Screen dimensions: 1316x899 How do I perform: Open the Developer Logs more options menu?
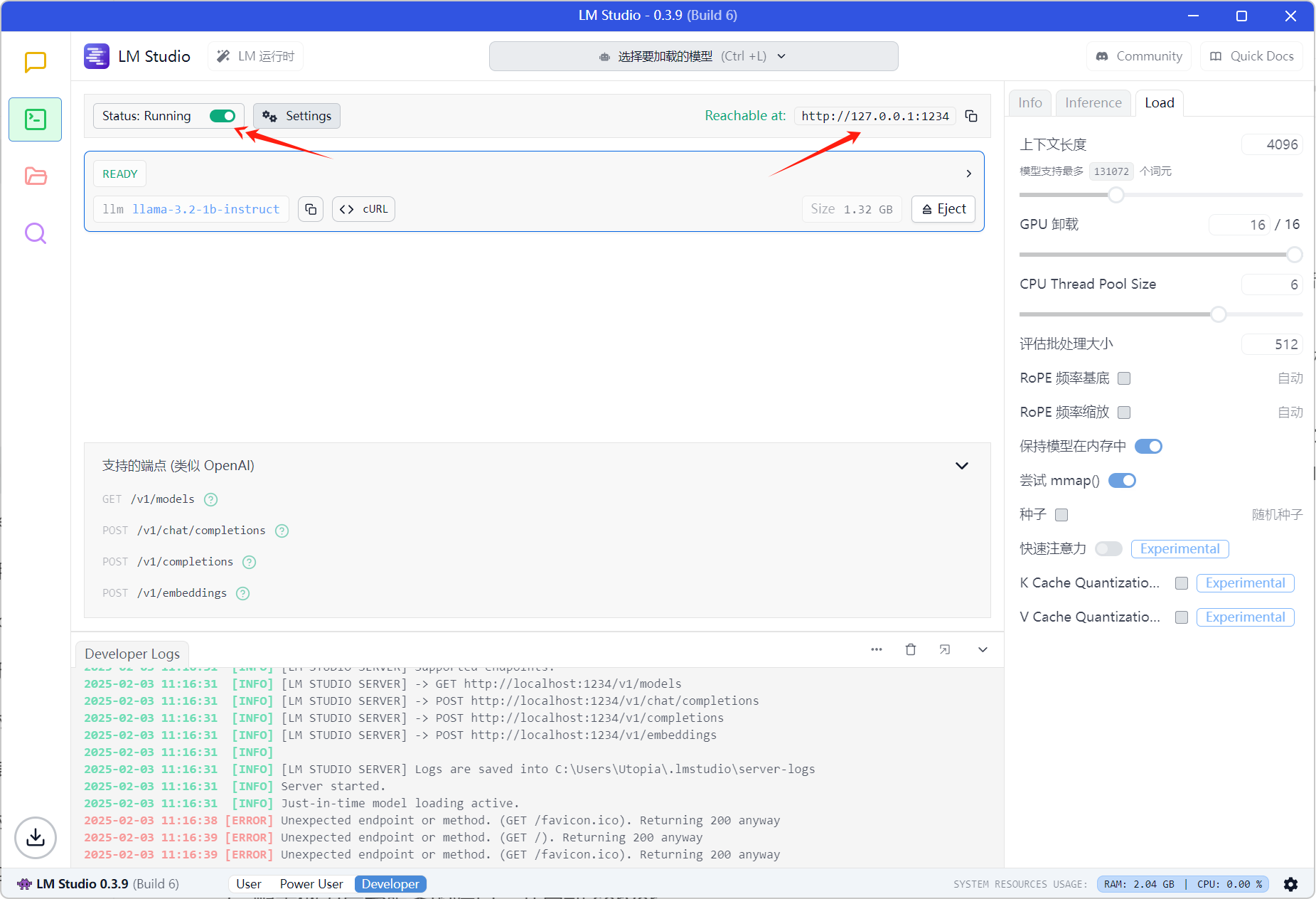877,649
